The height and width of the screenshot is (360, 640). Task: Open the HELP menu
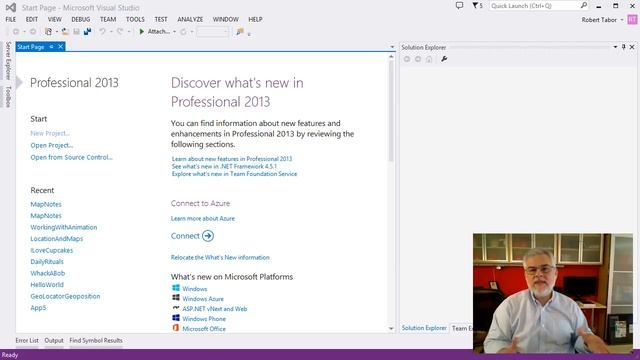point(256,19)
